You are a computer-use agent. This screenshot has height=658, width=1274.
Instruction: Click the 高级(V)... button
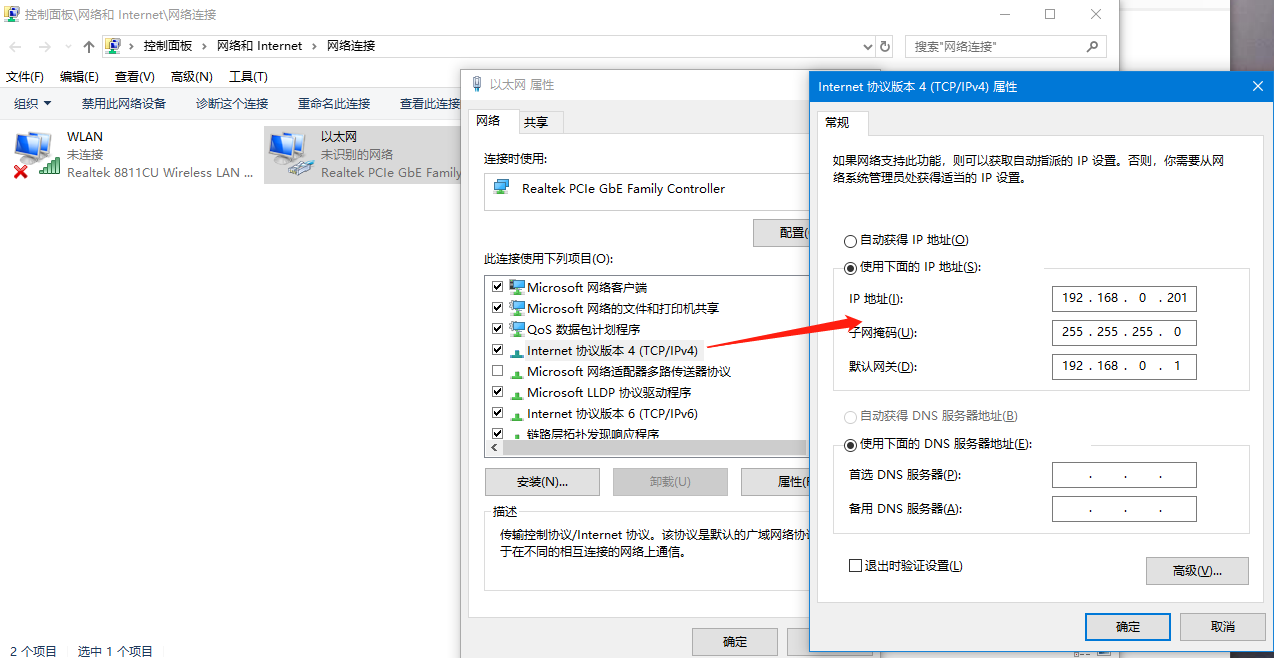click(1197, 571)
